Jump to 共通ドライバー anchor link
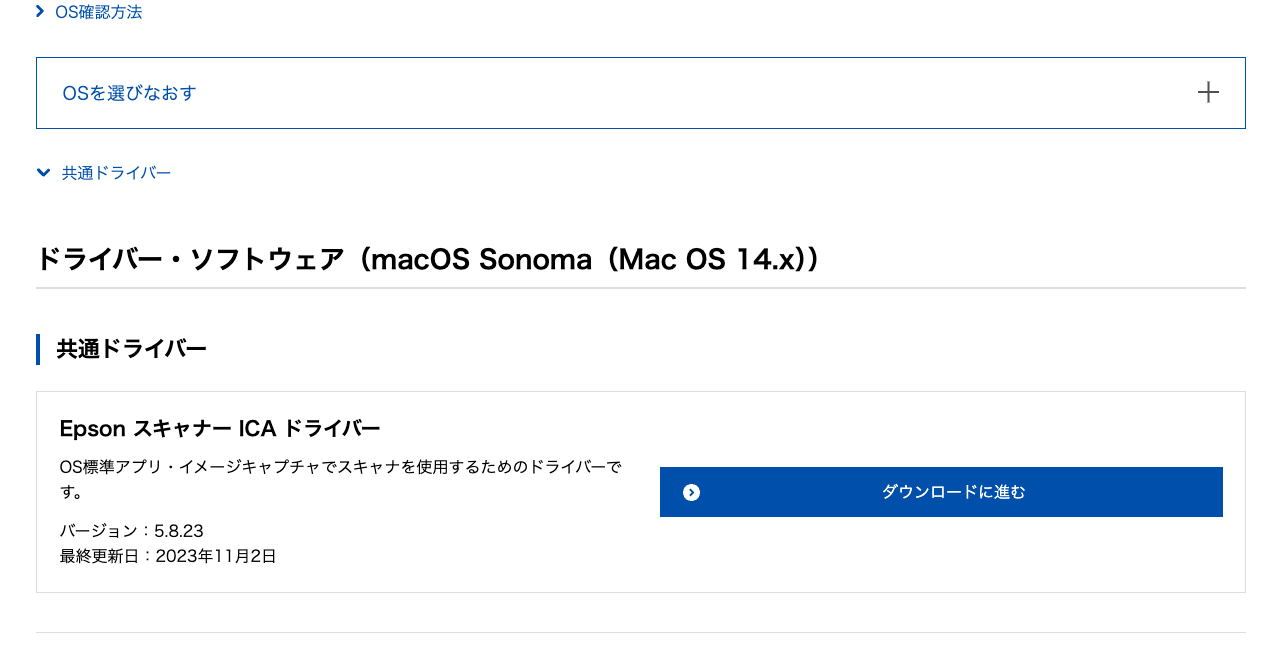This screenshot has height=656, width=1280. [116, 173]
